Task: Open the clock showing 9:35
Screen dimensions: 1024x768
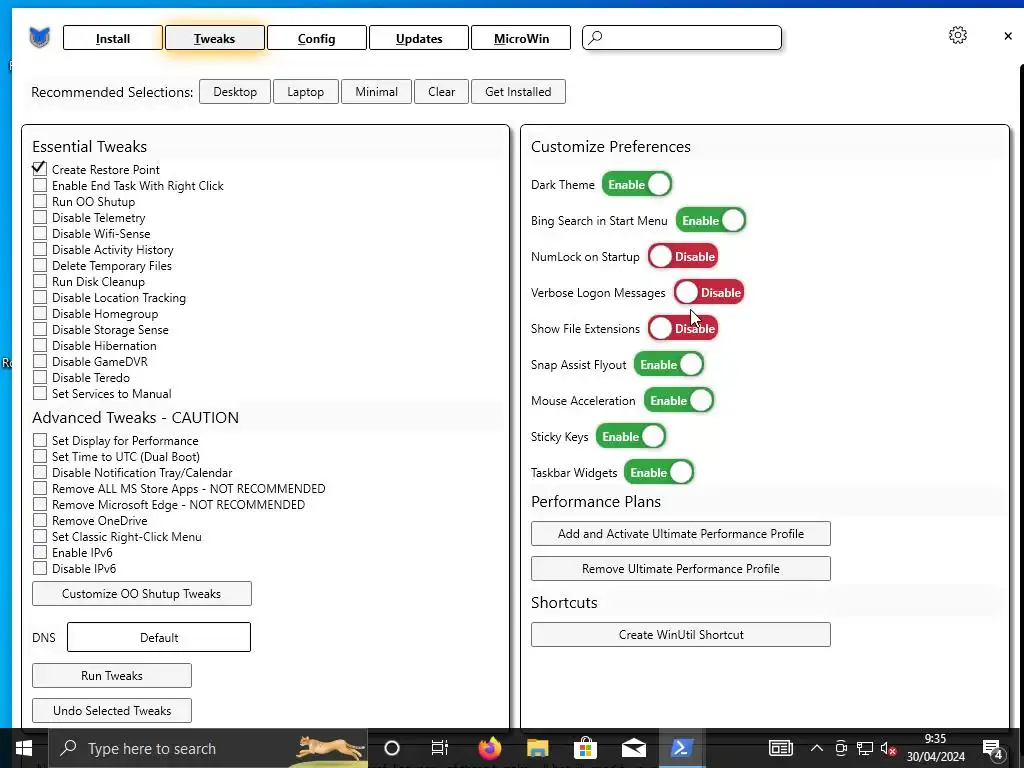Action: (x=935, y=748)
